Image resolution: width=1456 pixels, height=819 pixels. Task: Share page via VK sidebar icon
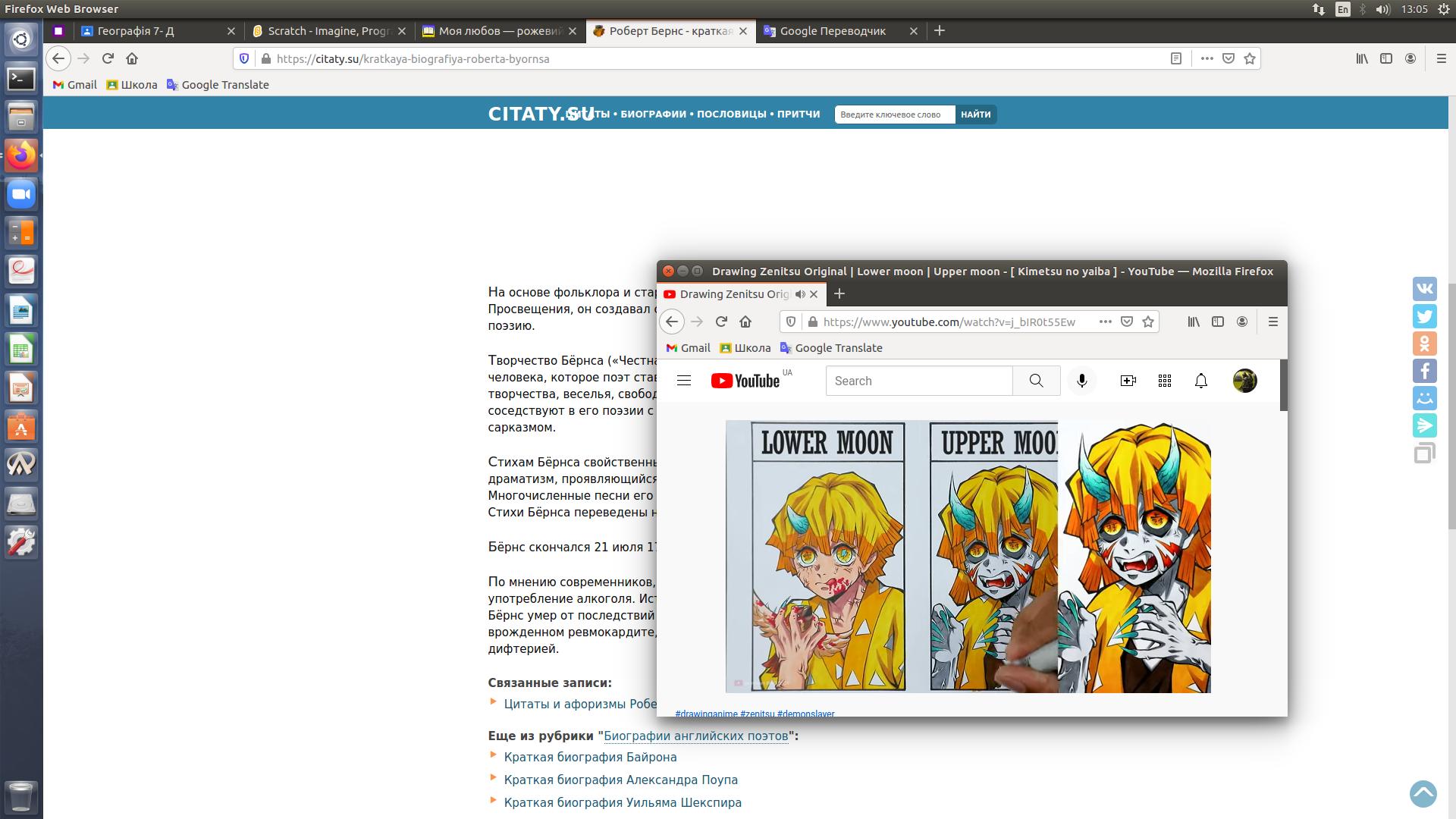[1424, 289]
